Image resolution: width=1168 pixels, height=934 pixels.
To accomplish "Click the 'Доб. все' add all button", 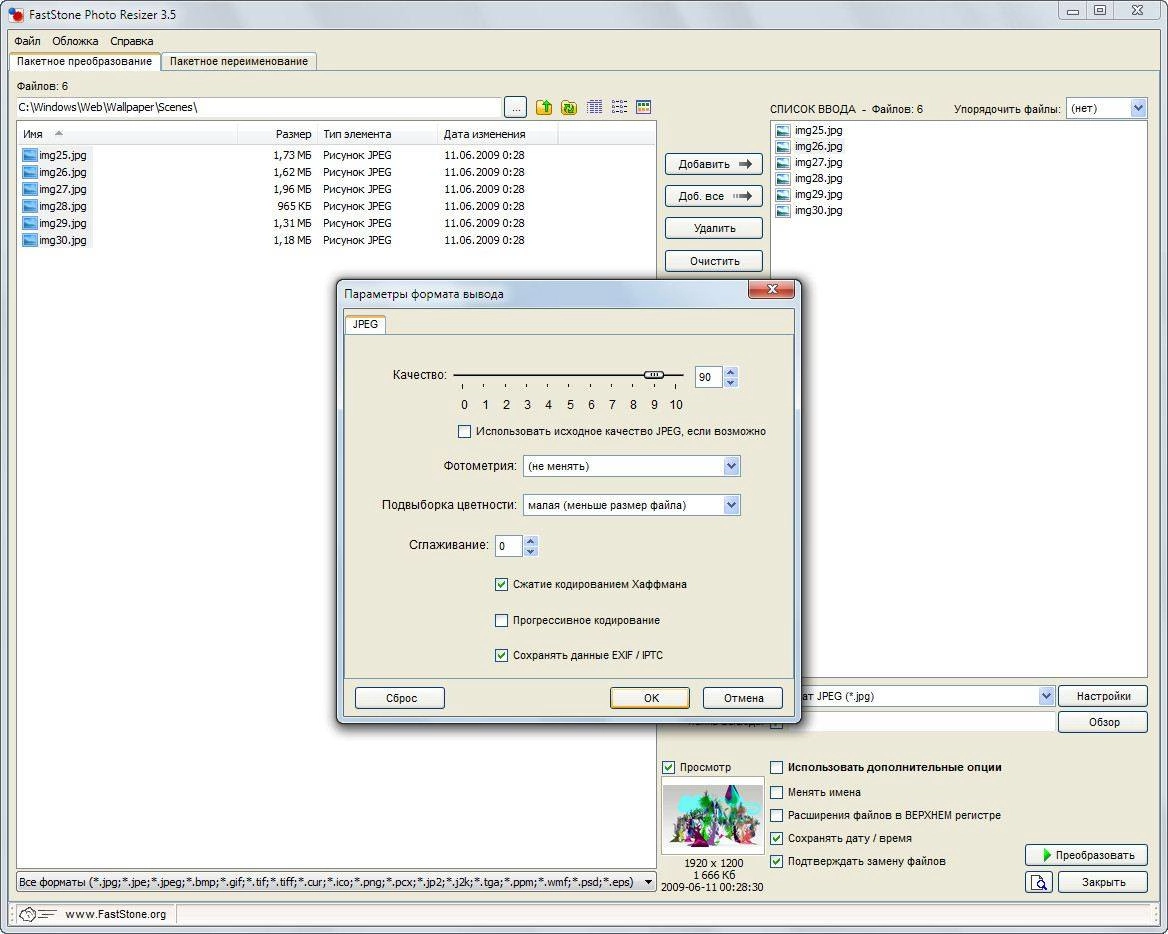I will pos(714,196).
